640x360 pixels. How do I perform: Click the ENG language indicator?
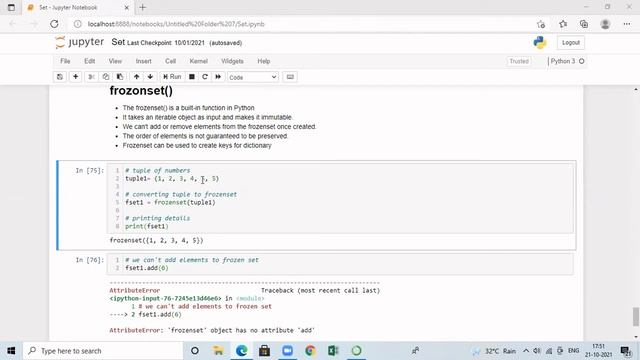click(573, 351)
